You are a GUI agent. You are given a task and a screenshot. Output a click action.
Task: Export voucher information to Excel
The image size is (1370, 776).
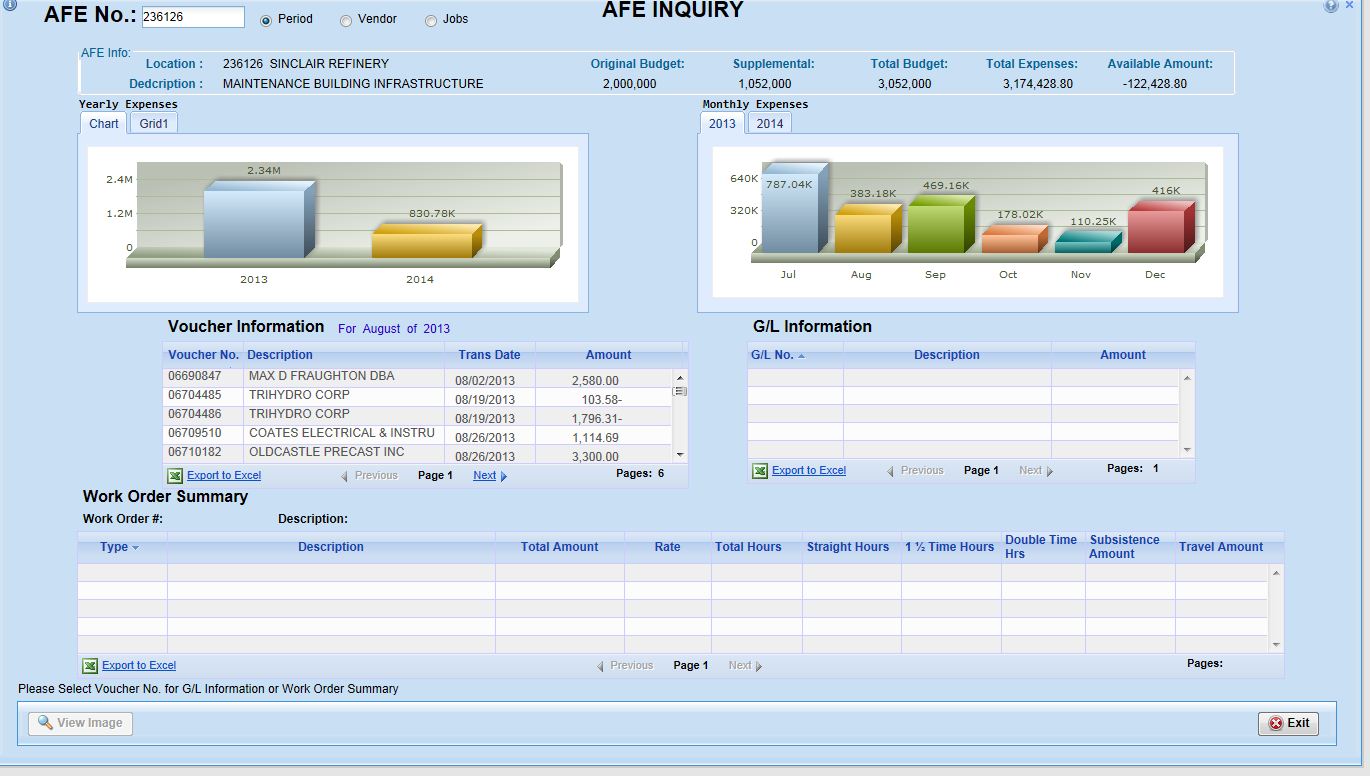tap(224, 476)
